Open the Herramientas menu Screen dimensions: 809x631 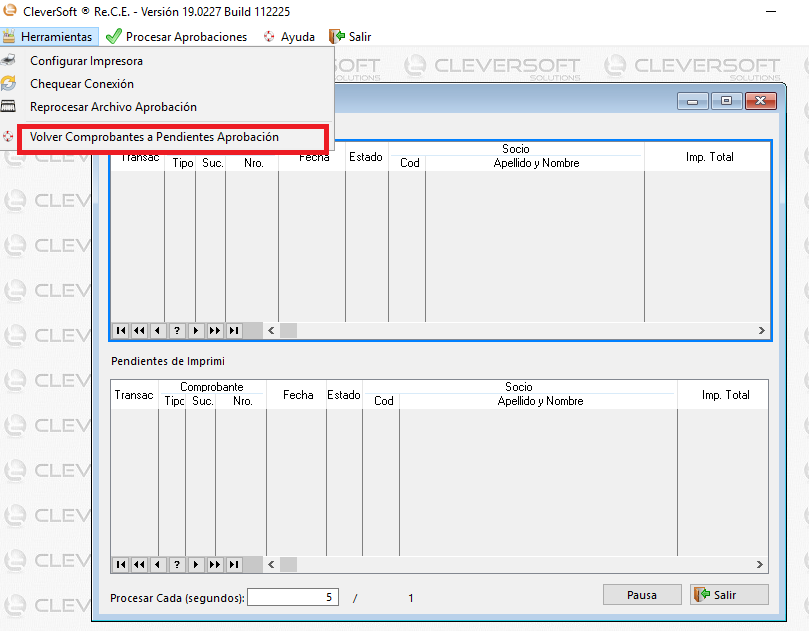point(48,37)
